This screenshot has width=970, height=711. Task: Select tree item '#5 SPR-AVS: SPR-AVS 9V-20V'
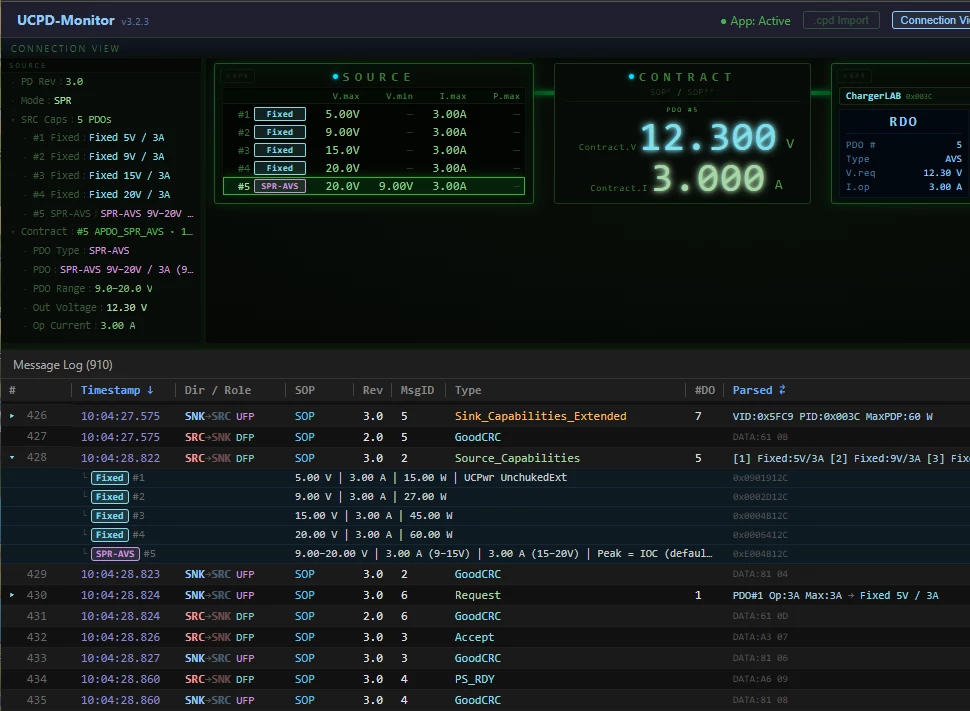(x=113, y=213)
